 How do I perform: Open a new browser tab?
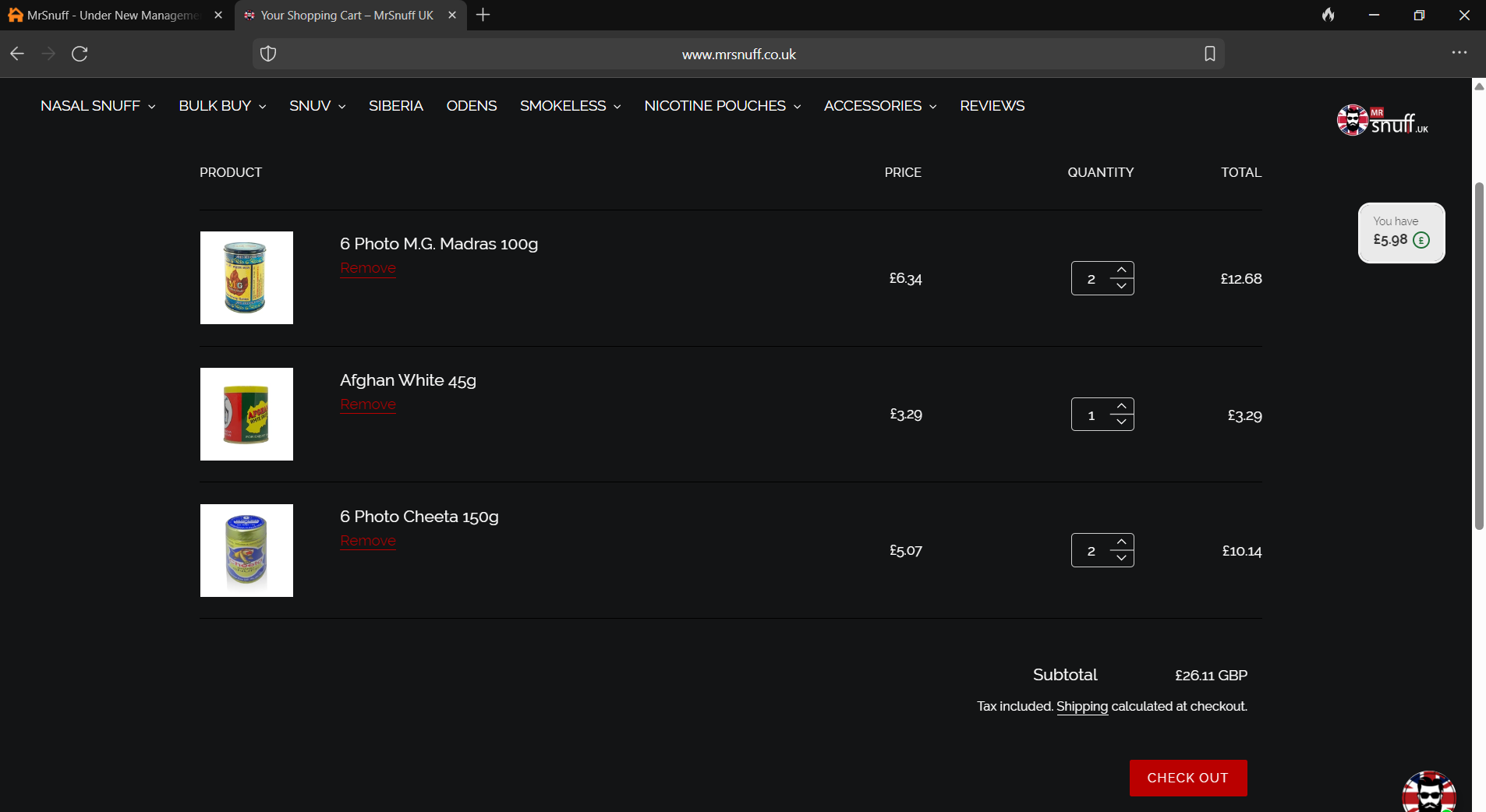coord(483,15)
